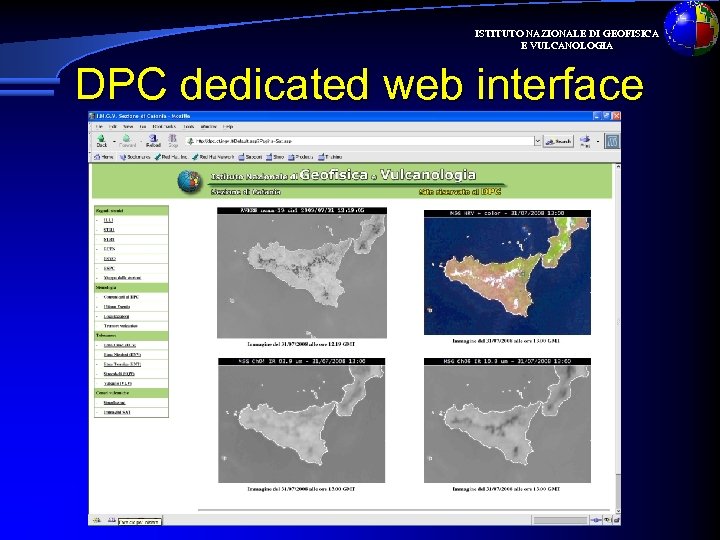Screen dimensions: 720x540
Task: Click the Stromboli telecamera link
Action: tap(119, 374)
